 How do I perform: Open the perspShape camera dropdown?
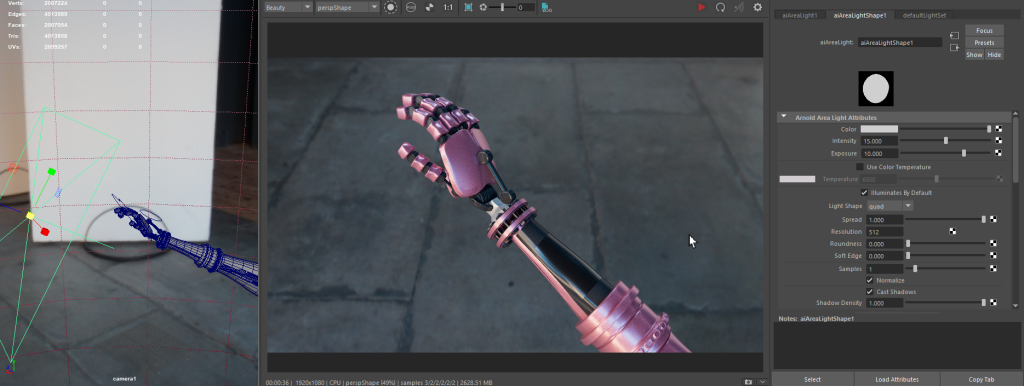(x=347, y=7)
